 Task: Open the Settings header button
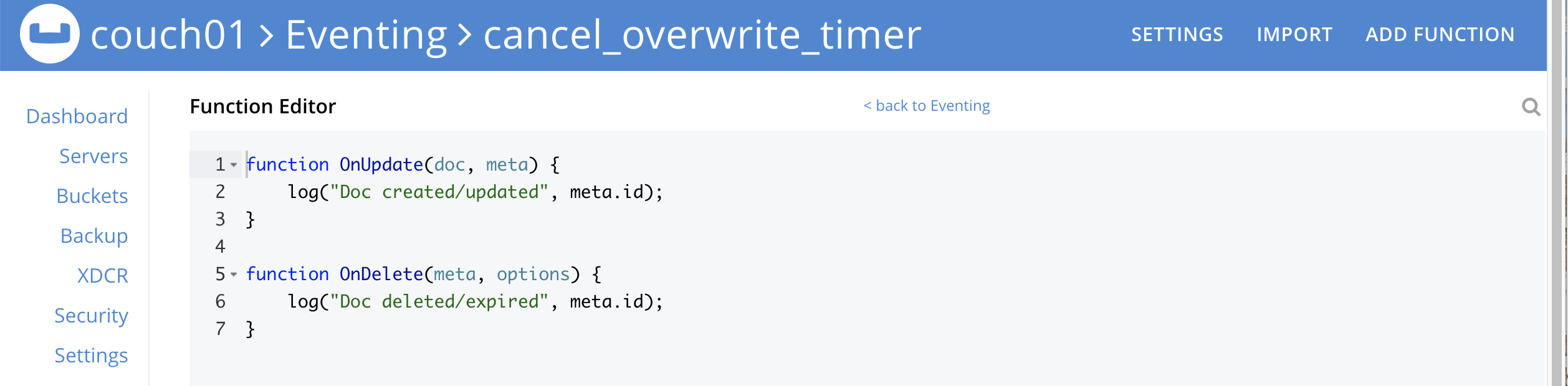1177,35
